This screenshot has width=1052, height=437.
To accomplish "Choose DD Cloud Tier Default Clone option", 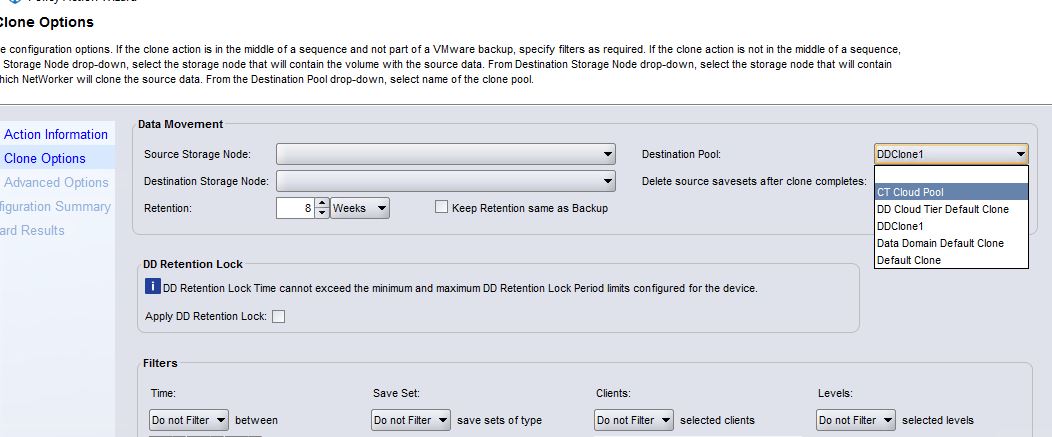I will [950, 209].
